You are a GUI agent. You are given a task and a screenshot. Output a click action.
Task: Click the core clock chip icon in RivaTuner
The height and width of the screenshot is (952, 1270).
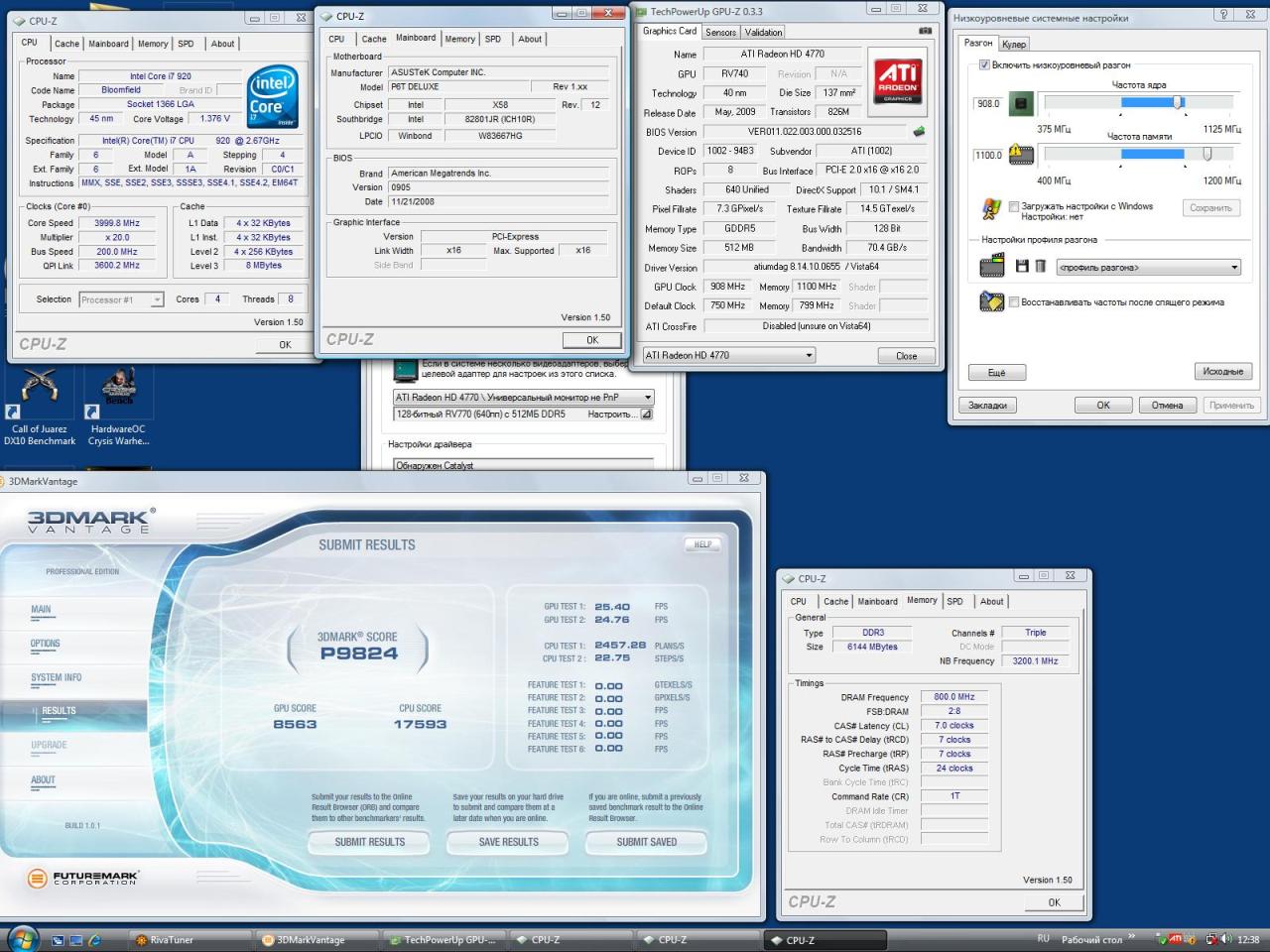pyautogui.click(x=1021, y=103)
